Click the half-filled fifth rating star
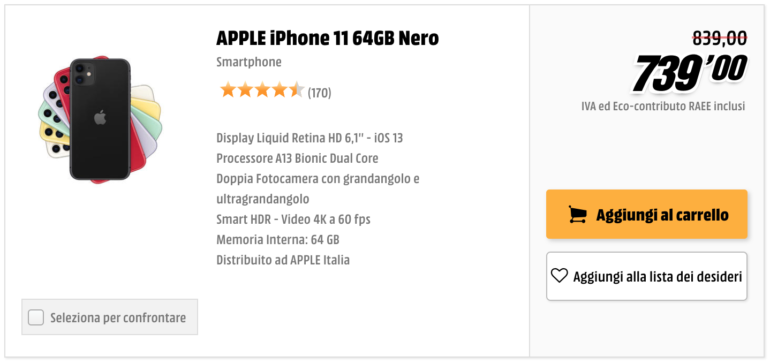 click(x=297, y=90)
